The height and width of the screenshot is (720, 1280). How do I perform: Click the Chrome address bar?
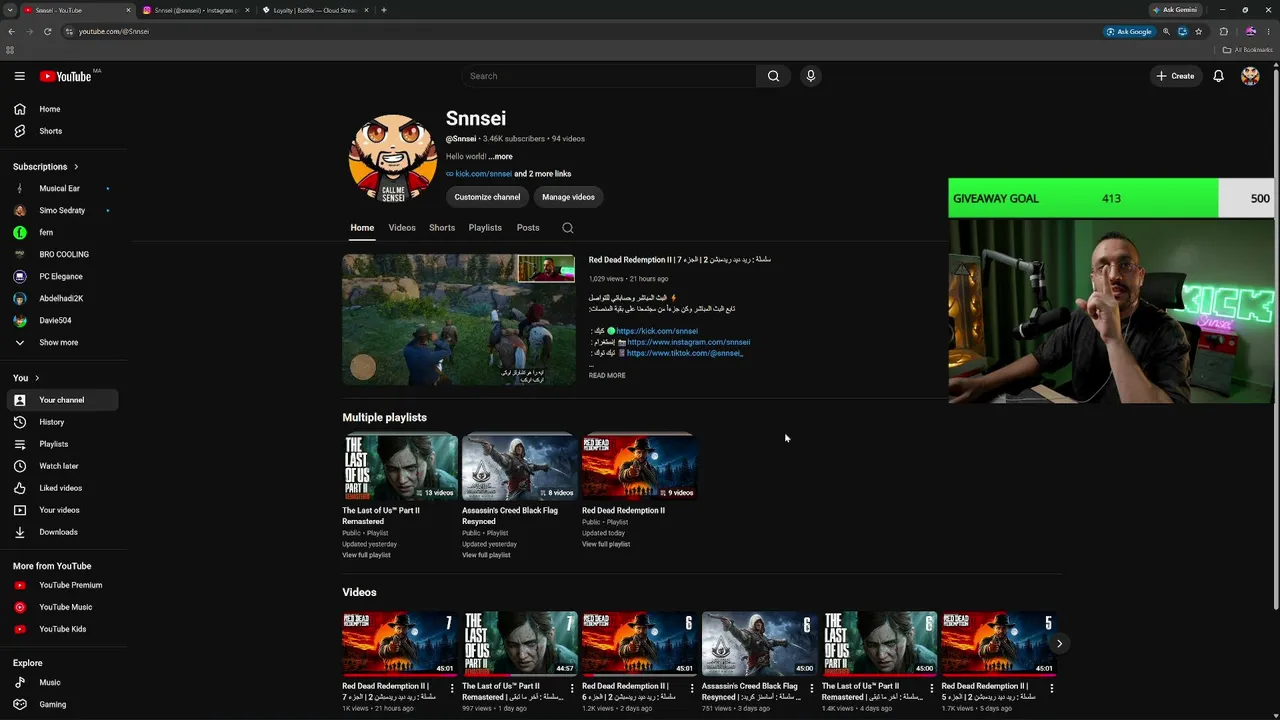(580, 31)
